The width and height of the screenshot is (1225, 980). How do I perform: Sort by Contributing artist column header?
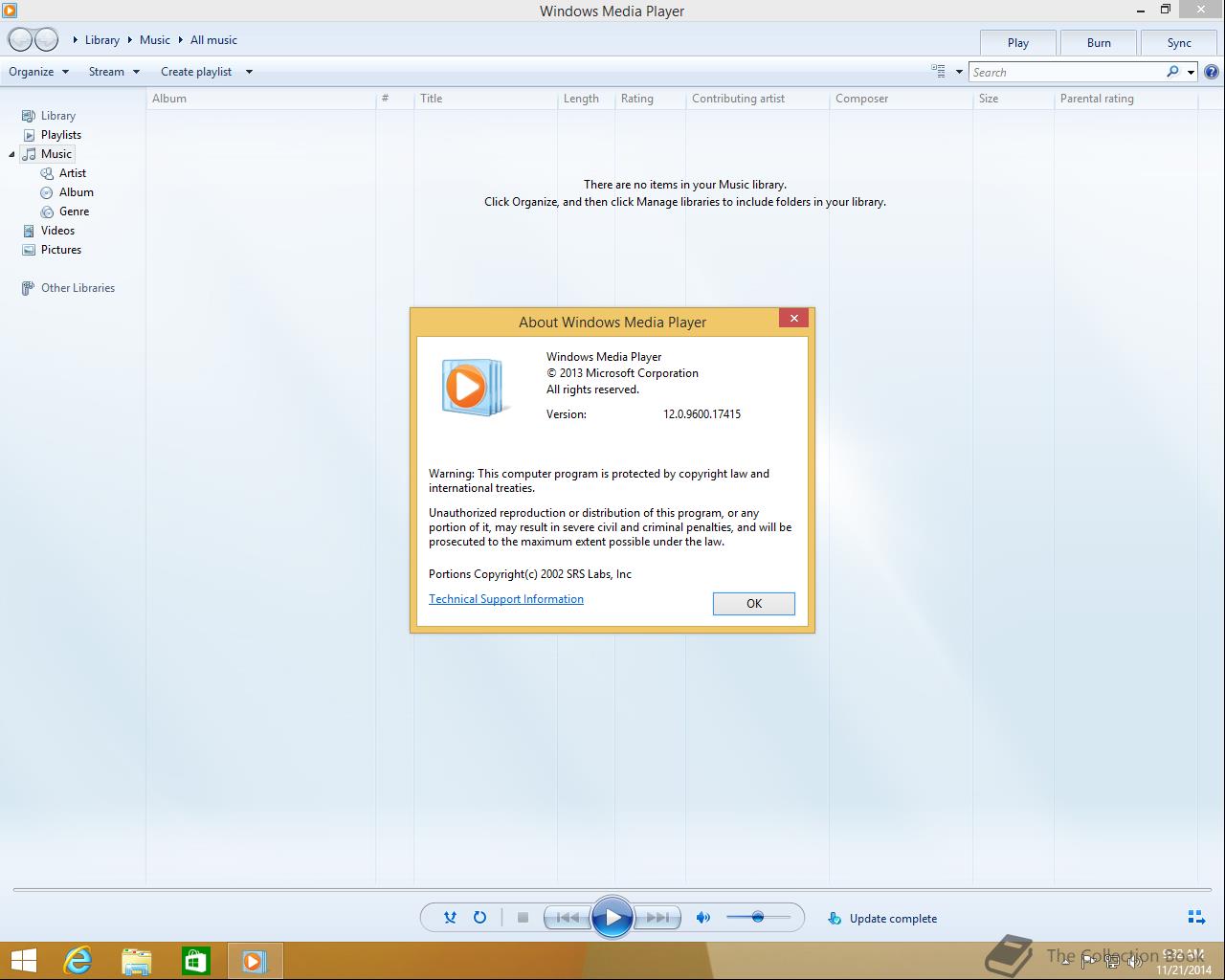tap(758, 99)
